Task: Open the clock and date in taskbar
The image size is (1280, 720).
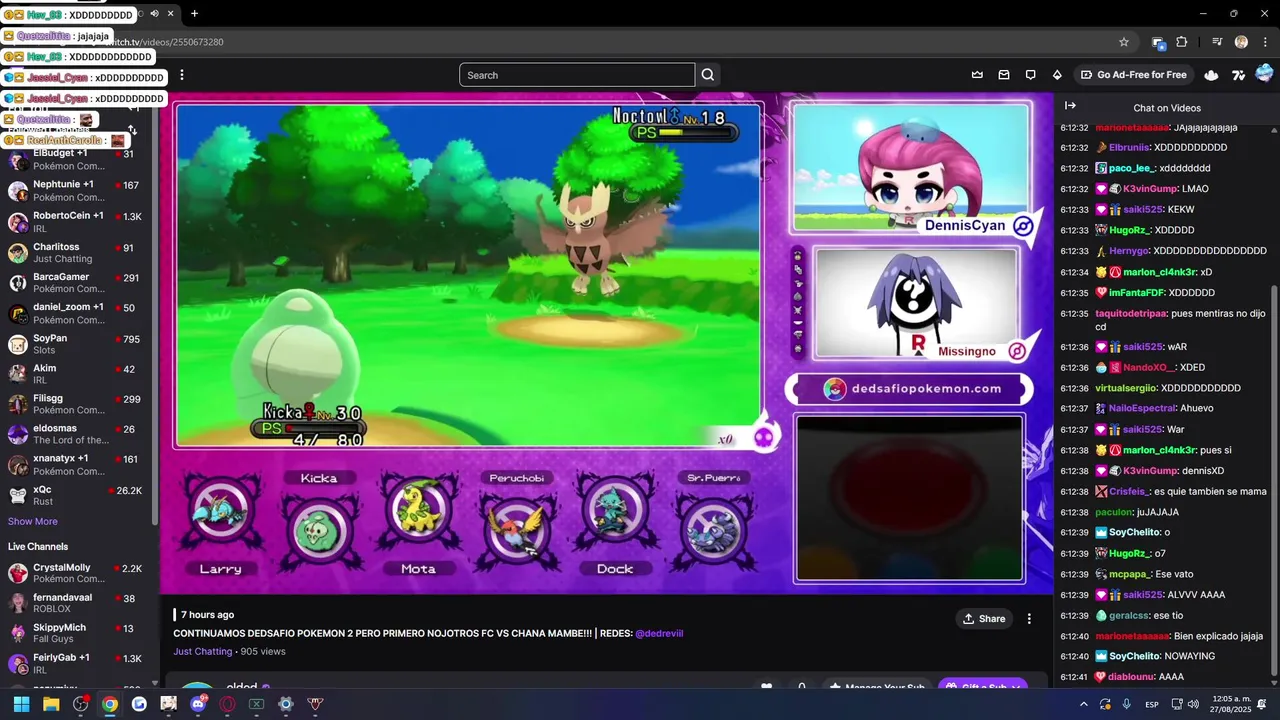Action: point(1231,704)
